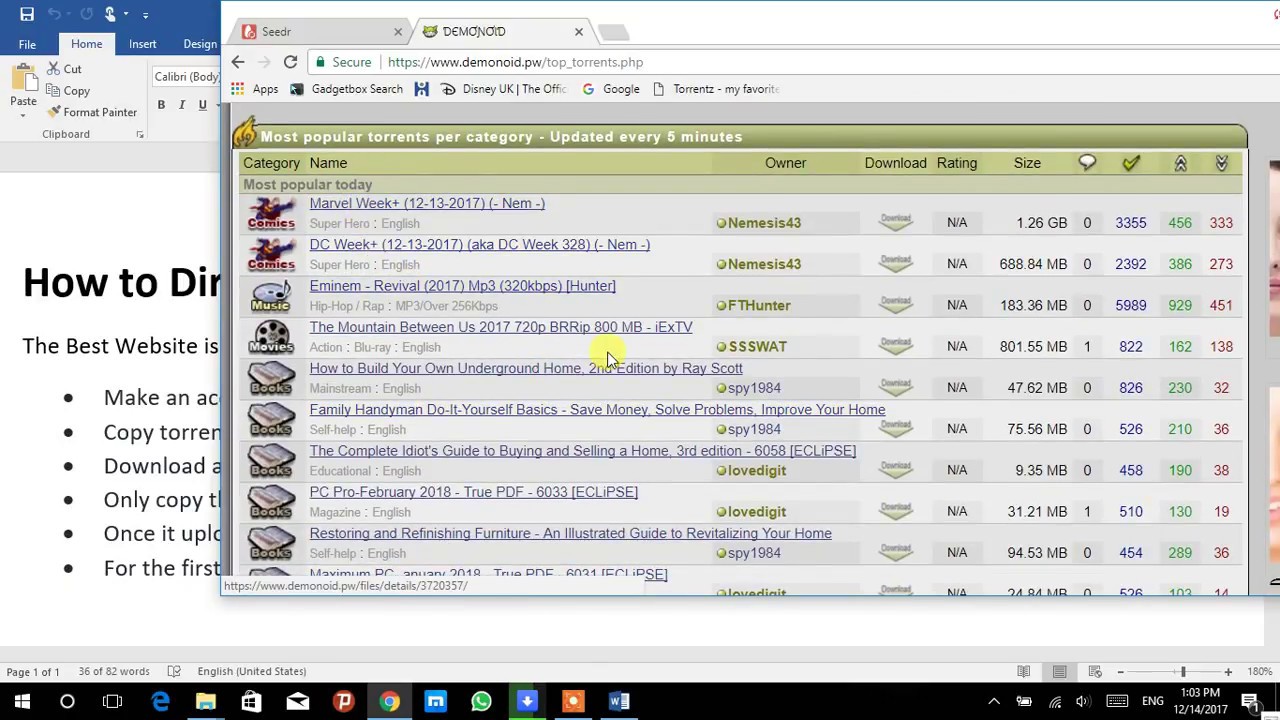Open Gadgetbox Search bookmark
This screenshot has height=720, width=1280.
(x=346, y=89)
